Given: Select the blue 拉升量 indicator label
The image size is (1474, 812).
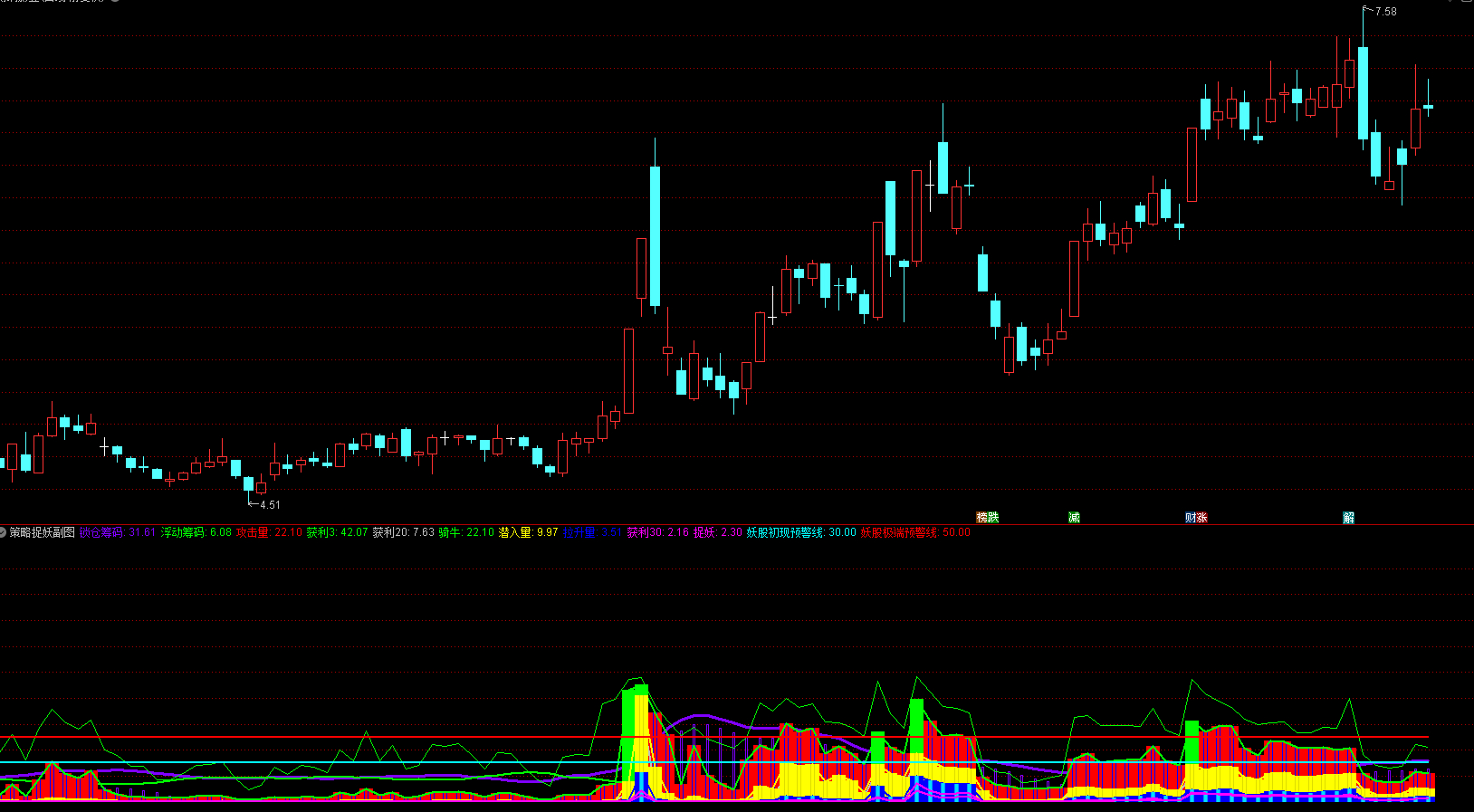Looking at the screenshot, I should point(579,532).
